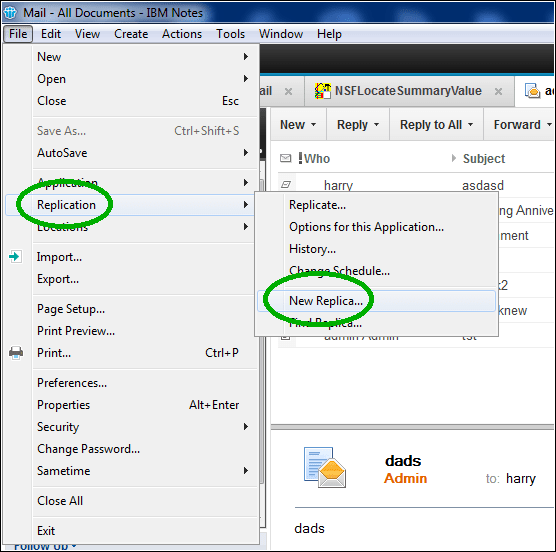Open the Actions menu in menu bar
Screen dimensions: 556x552
182,34
